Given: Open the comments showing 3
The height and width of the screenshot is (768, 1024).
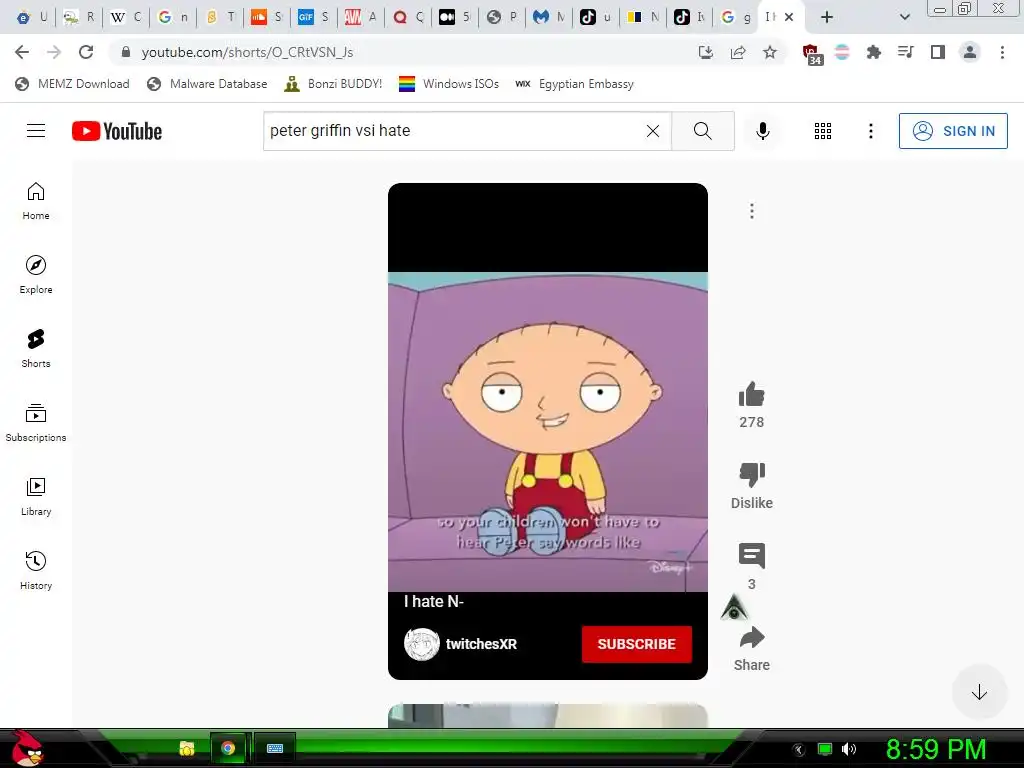Looking at the screenshot, I should pos(752,556).
